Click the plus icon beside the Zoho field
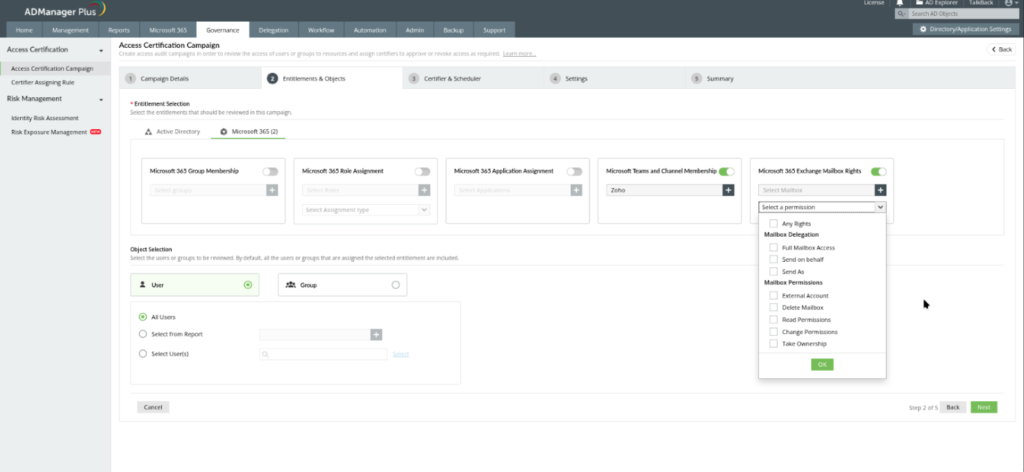The height and width of the screenshot is (472, 1024). [x=728, y=190]
